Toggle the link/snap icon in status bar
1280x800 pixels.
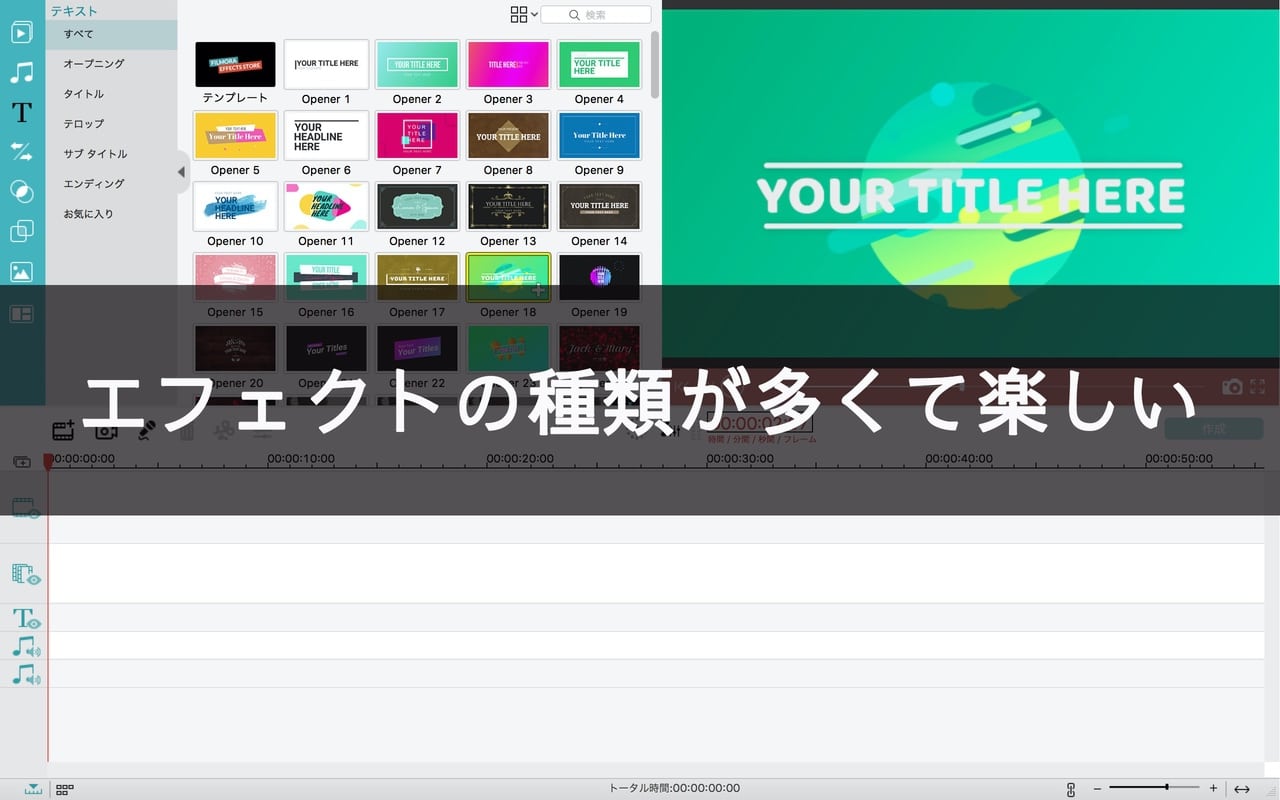click(x=1071, y=789)
